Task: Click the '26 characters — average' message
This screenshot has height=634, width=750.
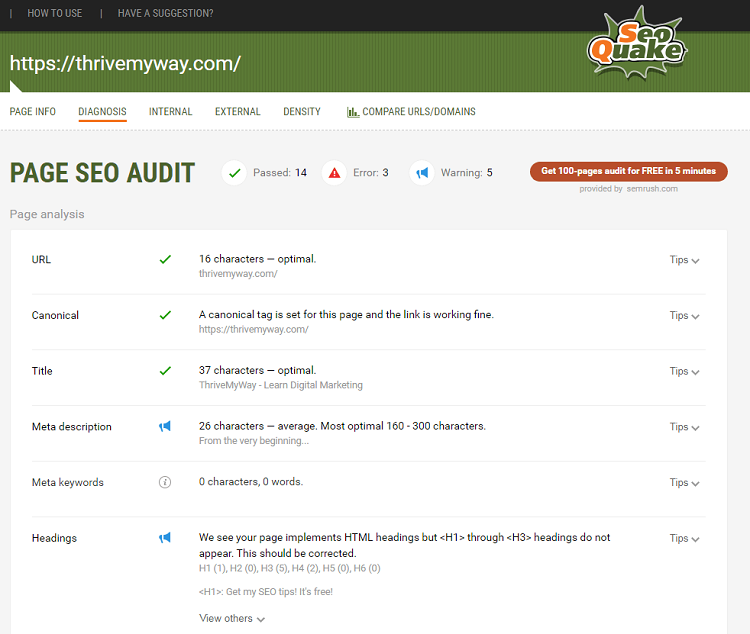Action: pos(342,426)
